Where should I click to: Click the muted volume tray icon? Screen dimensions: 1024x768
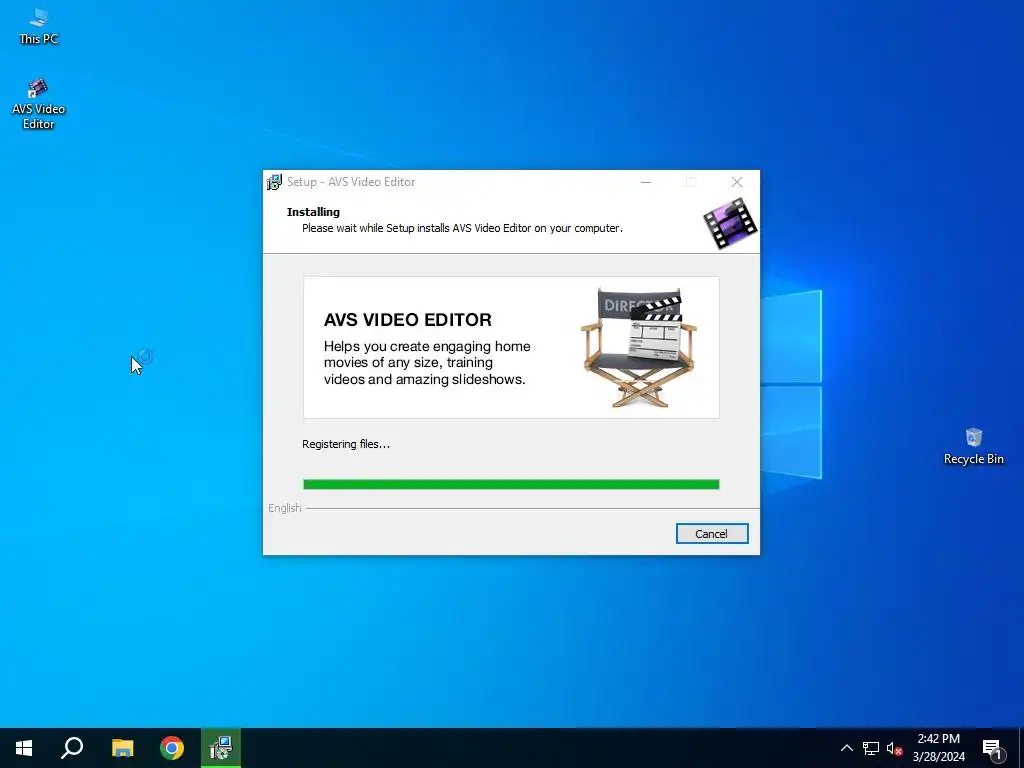[x=894, y=748]
